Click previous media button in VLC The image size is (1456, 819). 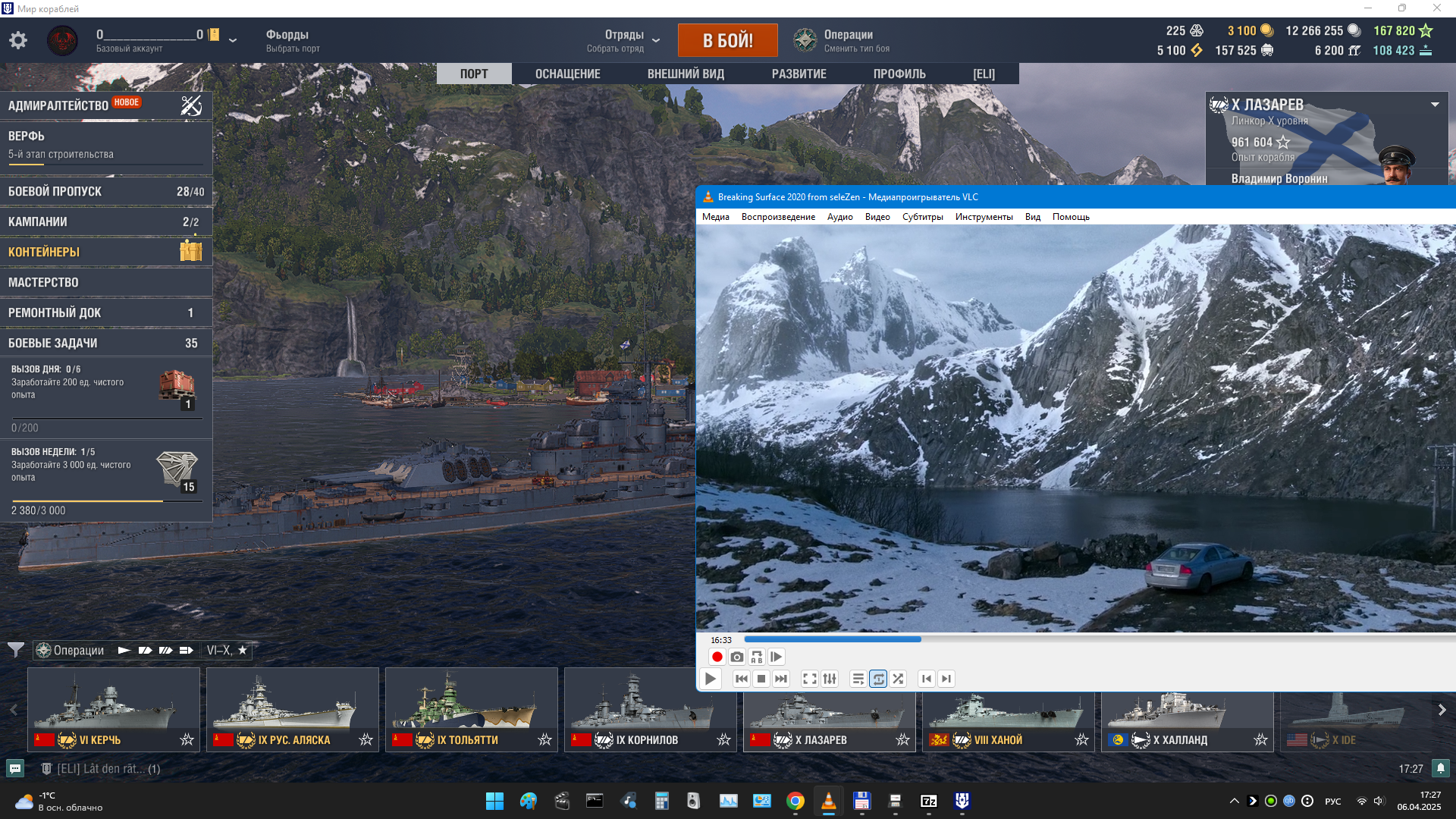pos(742,679)
